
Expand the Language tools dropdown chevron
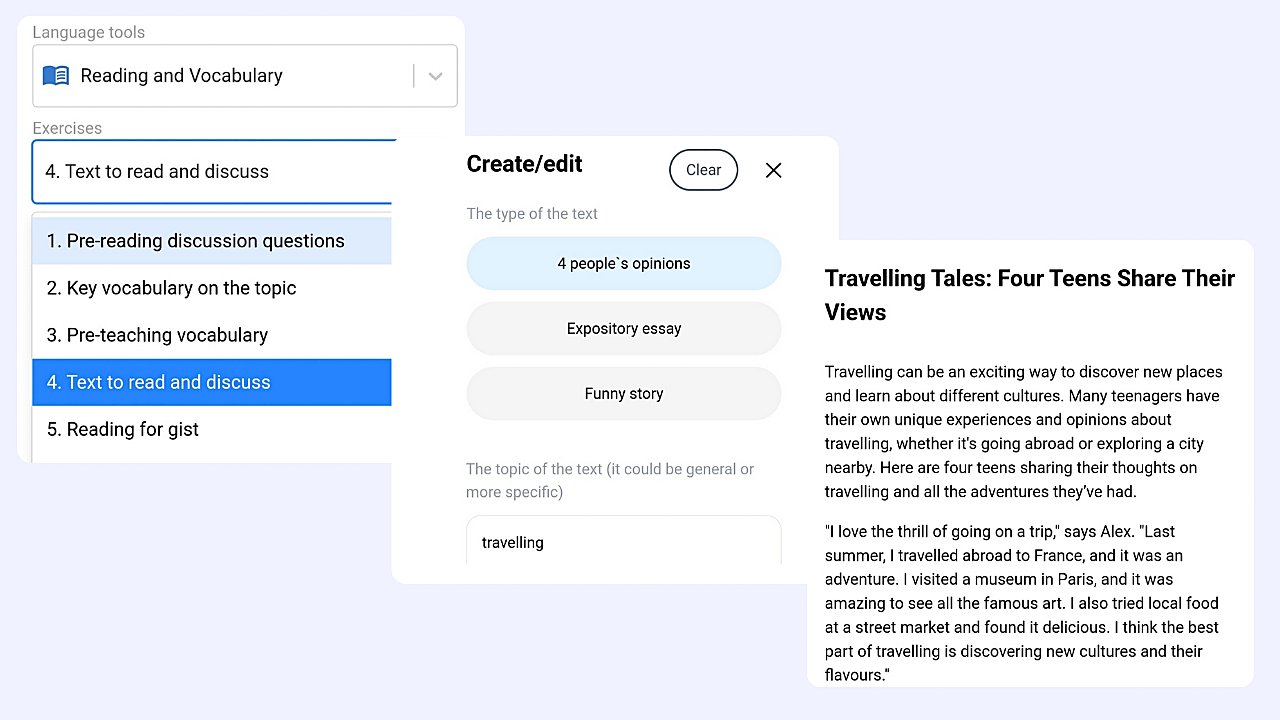pos(435,76)
